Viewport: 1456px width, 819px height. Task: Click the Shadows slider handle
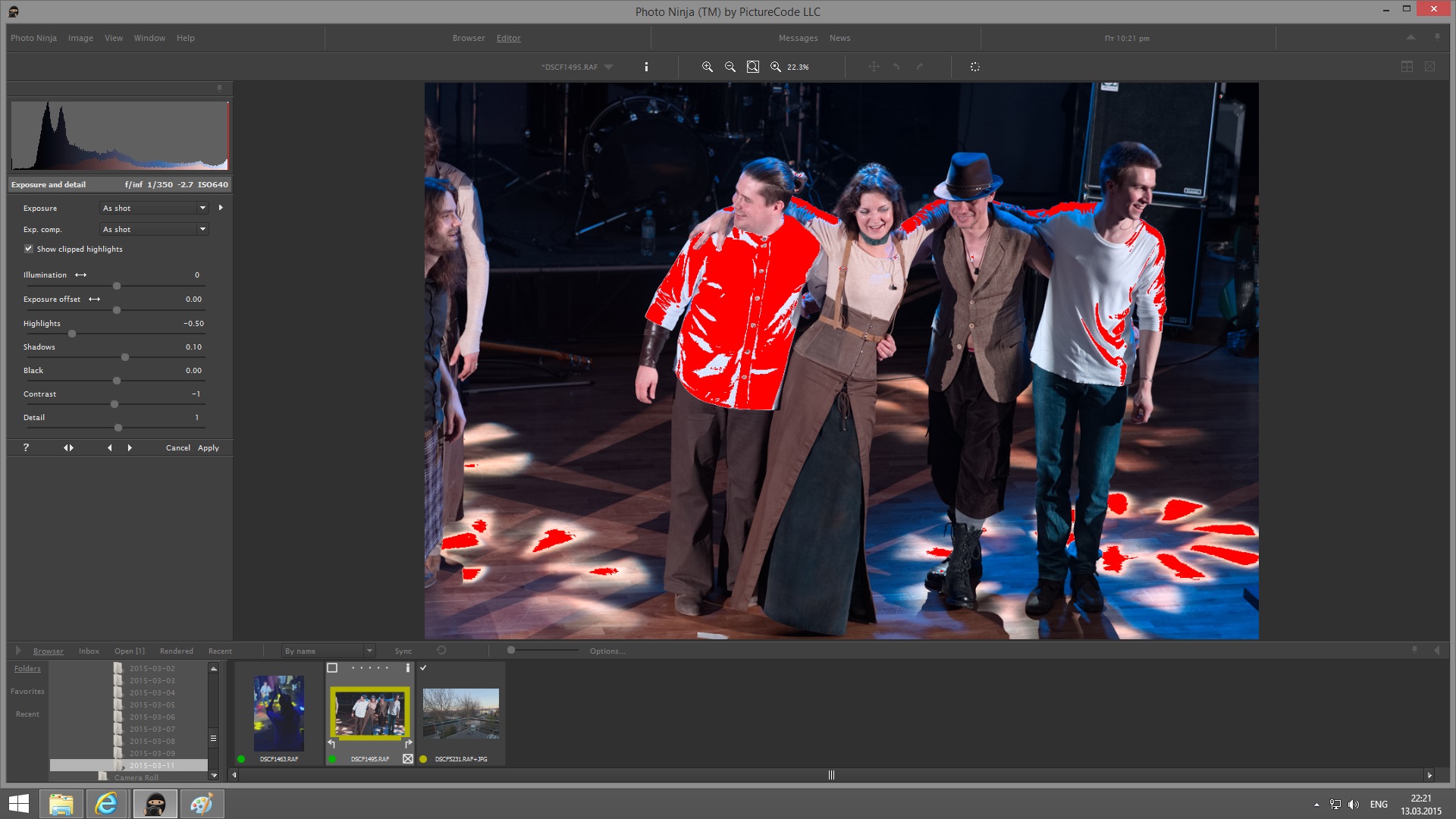pos(125,357)
